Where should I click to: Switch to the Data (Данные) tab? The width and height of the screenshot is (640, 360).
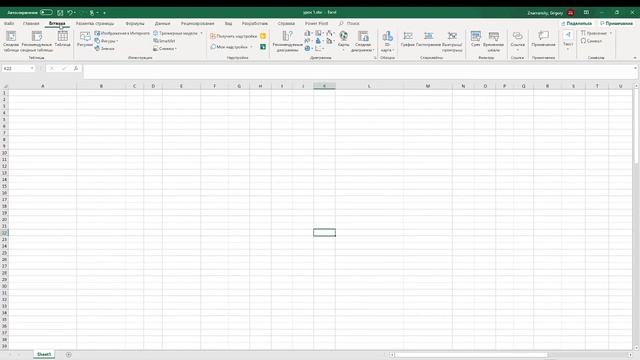162,24
